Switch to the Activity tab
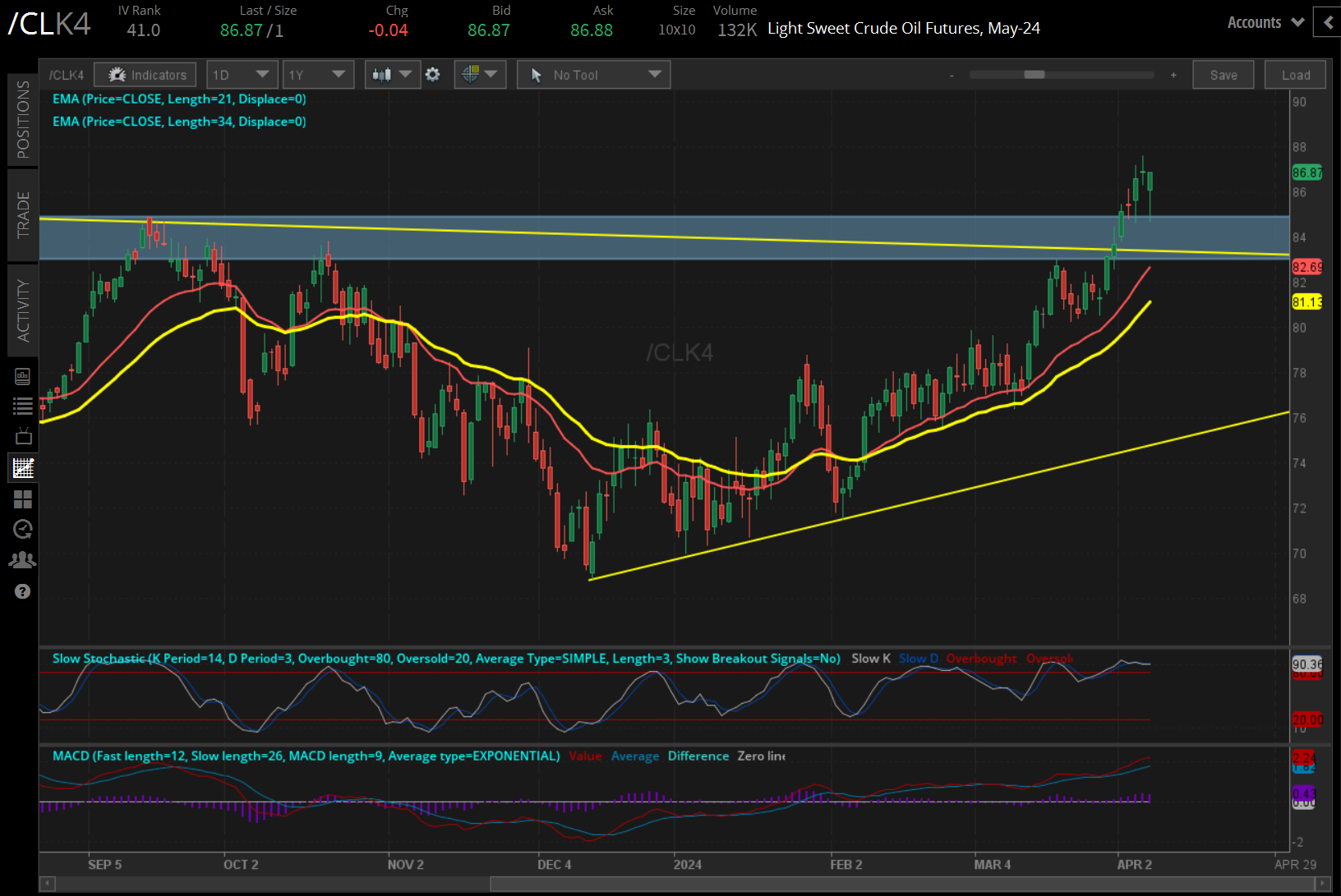Image resolution: width=1341 pixels, height=896 pixels. pyautogui.click(x=23, y=310)
